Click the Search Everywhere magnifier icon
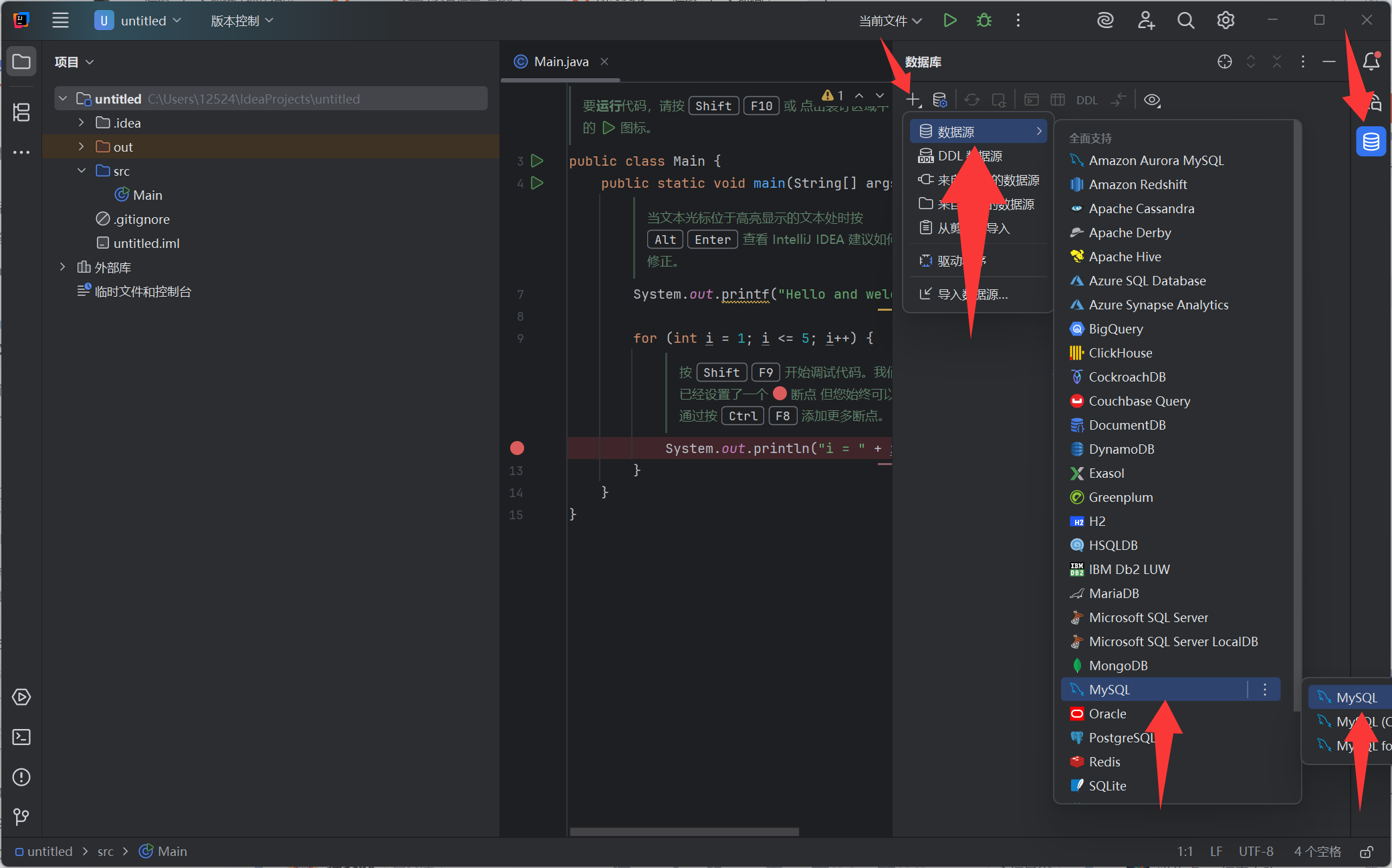 click(1185, 21)
